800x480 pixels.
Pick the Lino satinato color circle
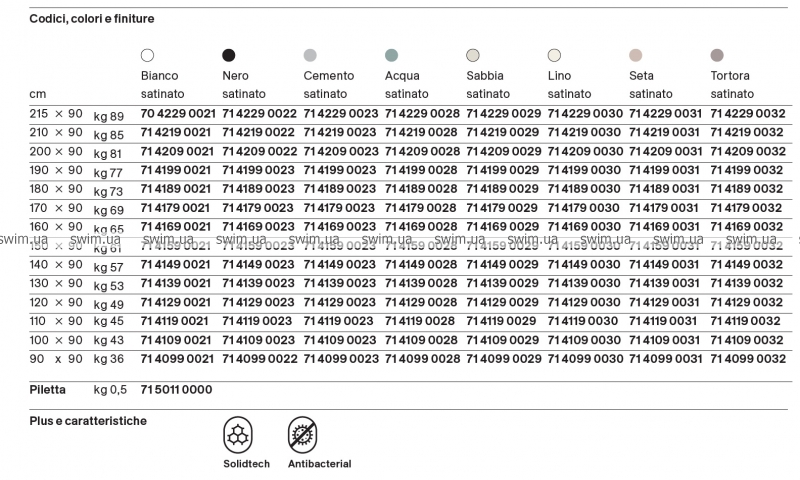pyautogui.click(x=555, y=55)
